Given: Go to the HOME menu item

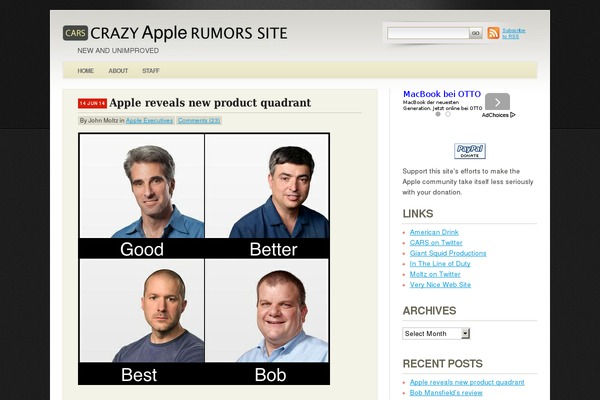Looking at the screenshot, I should 86,71.
